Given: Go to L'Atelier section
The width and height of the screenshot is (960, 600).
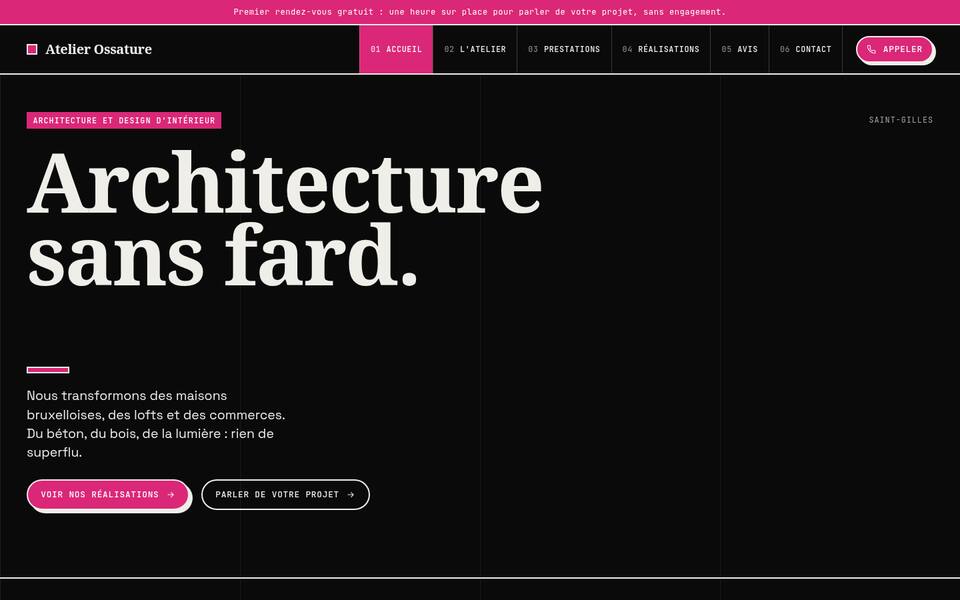Looking at the screenshot, I should (x=475, y=50).
